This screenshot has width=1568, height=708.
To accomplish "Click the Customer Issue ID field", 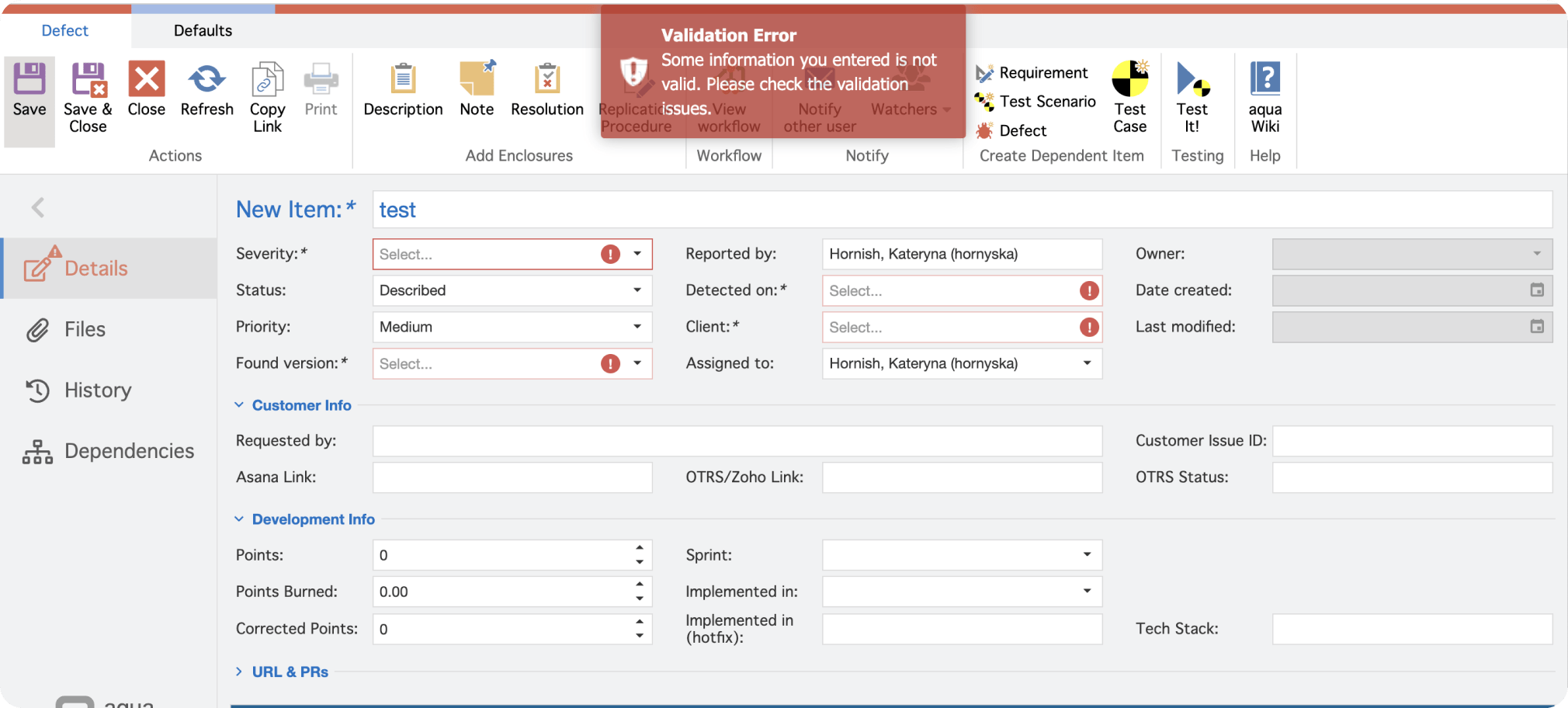I will (1413, 441).
